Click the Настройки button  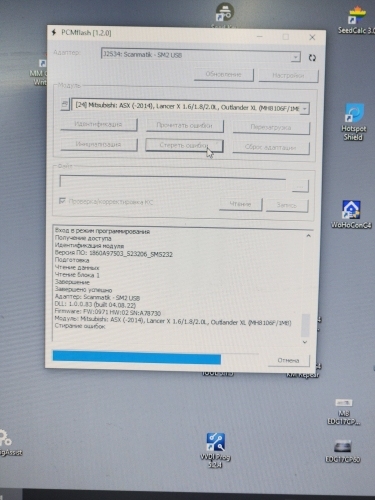288,76
